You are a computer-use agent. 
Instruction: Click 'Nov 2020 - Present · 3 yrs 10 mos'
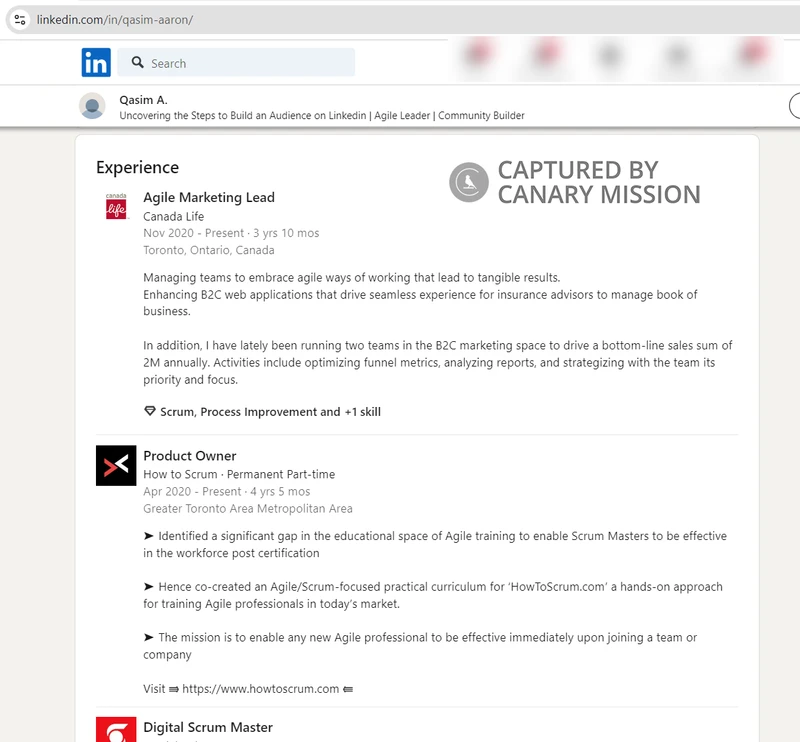coord(231,233)
